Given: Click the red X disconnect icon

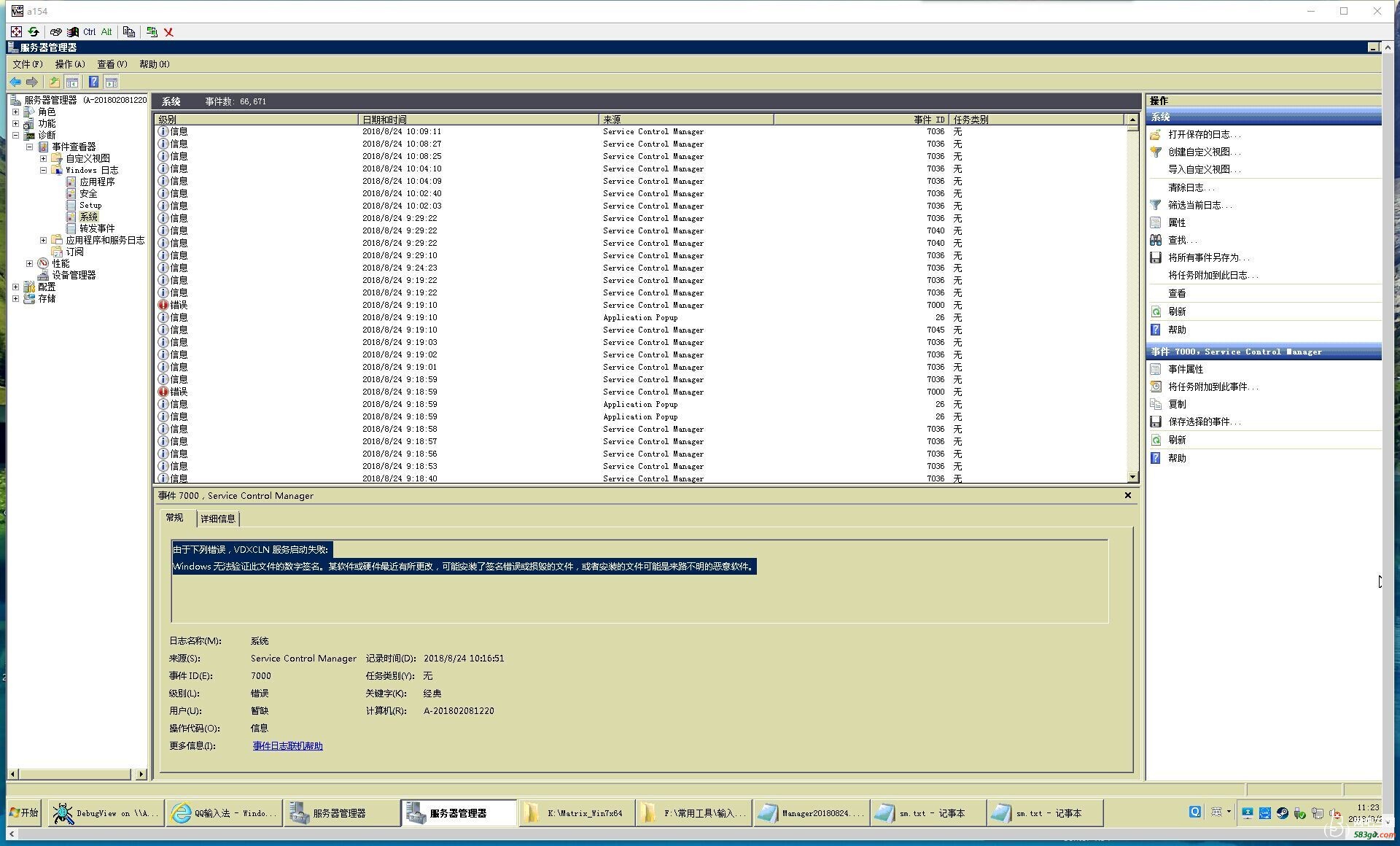Looking at the screenshot, I should [x=168, y=32].
